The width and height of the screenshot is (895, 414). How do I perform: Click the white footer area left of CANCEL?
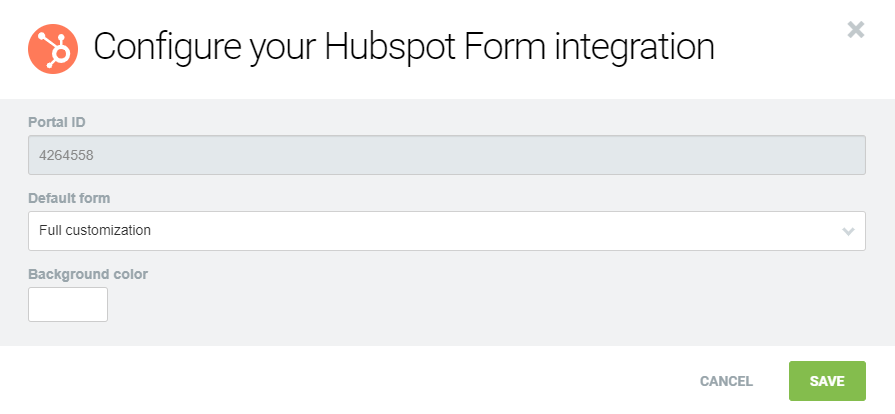(350, 381)
